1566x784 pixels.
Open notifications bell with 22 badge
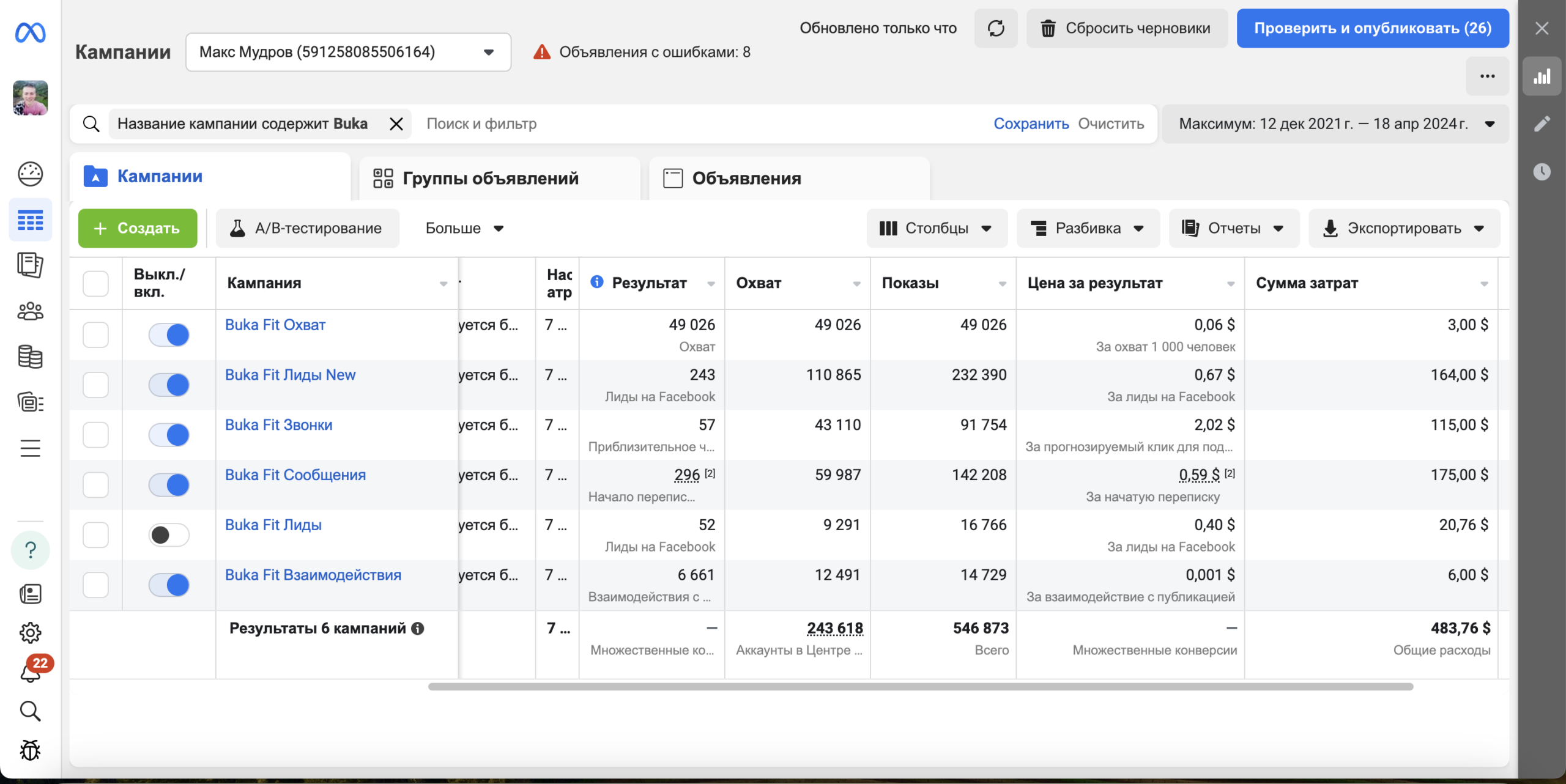[x=30, y=671]
